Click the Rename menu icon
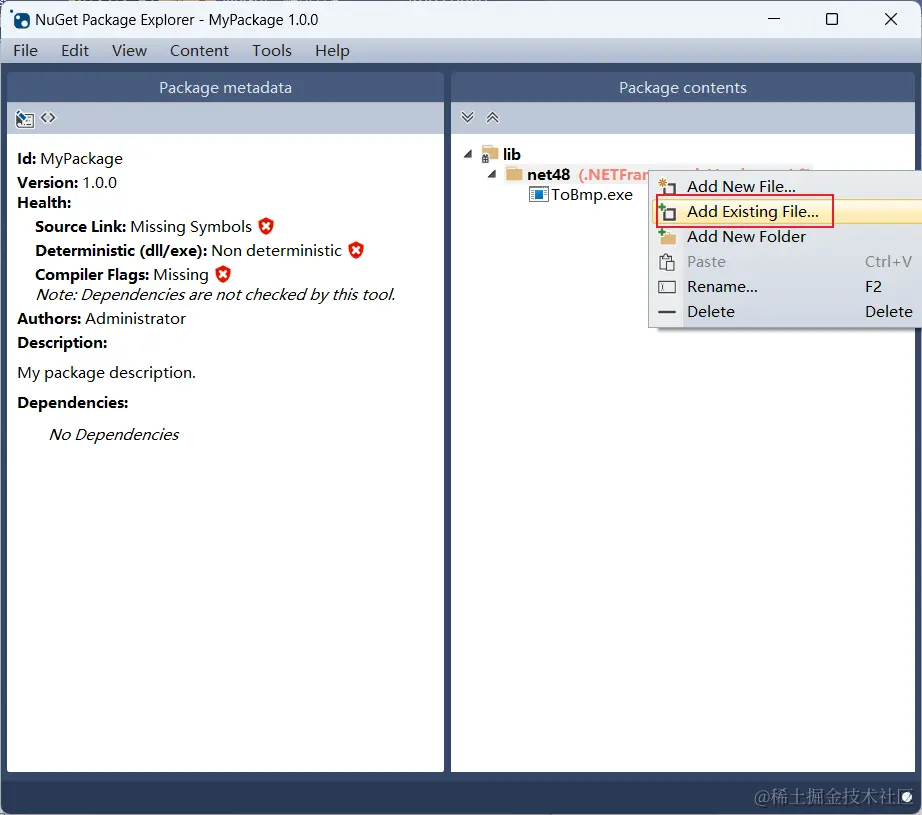Viewport: 922px width, 815px height. pyautogui.click(x=667, y=287)
